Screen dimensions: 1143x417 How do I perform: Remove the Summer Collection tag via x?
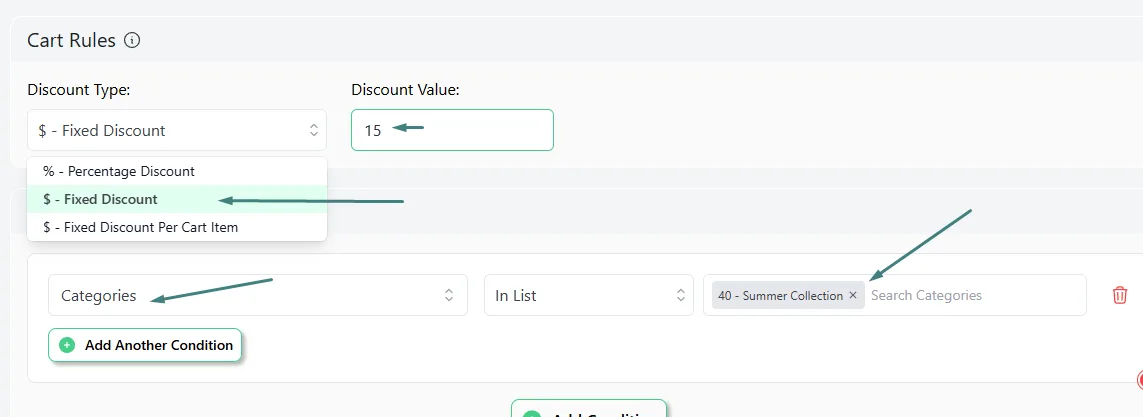pos(853,295)
